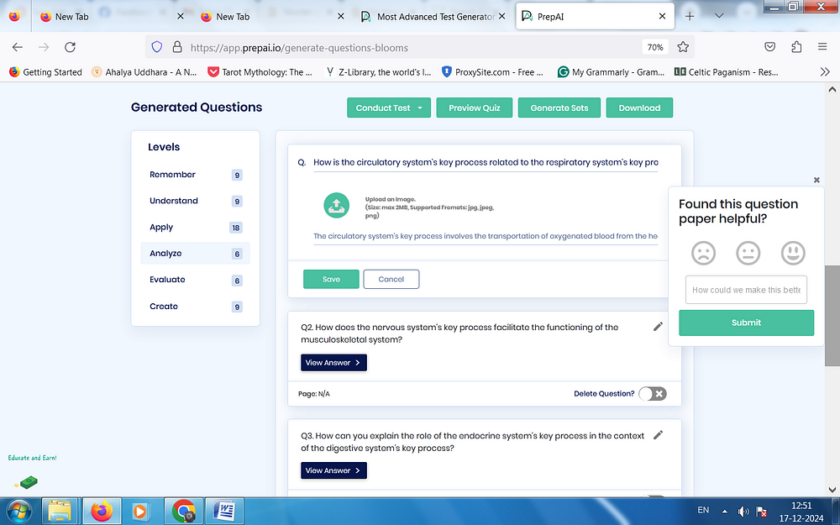The height and width of the screenshot is (525, 840).
Task: Select the neutral face feedback emoji
Action: [748, 253]
